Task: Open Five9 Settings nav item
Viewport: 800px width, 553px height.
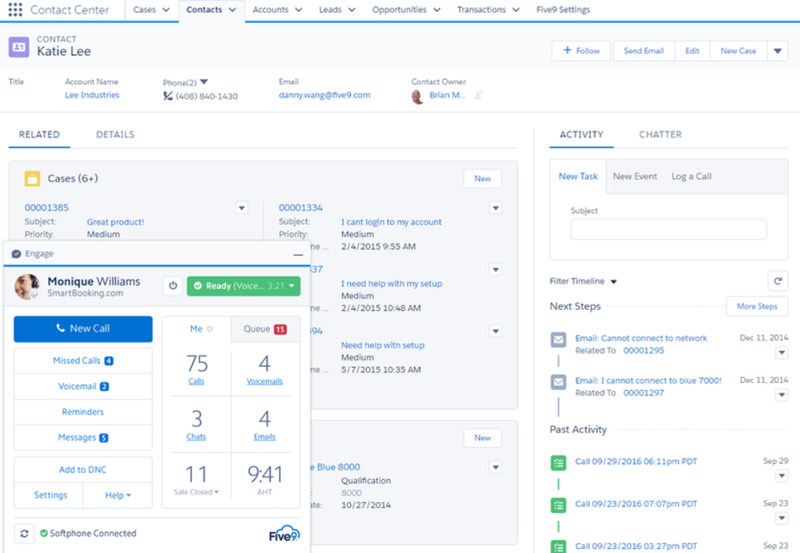Action: pyautogui.click(x=563, y=10)
